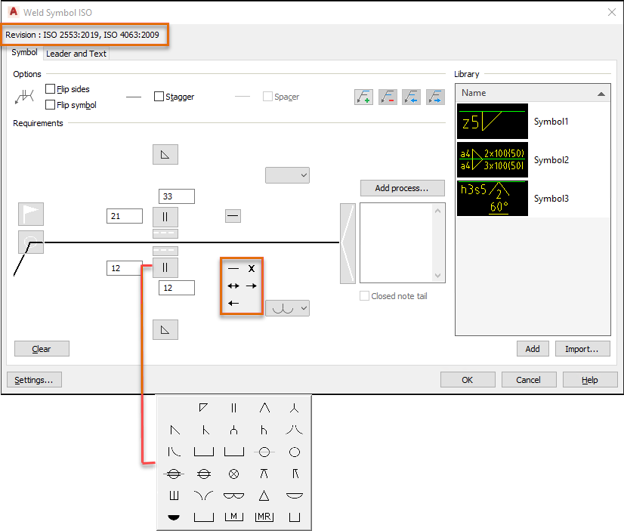
Task: Select the M bracket symbol in the palette
Action: point(234,517)
